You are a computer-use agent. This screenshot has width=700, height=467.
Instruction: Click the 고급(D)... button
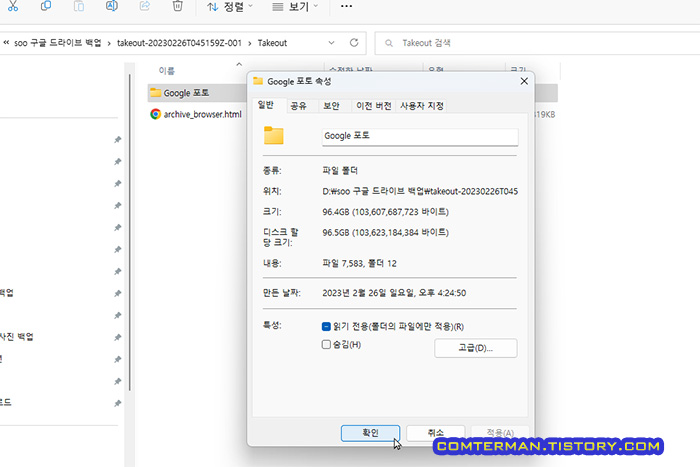(476, 348)
